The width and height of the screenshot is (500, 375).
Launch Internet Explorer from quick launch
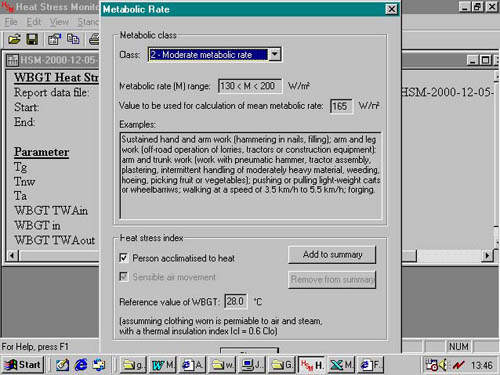81,365
